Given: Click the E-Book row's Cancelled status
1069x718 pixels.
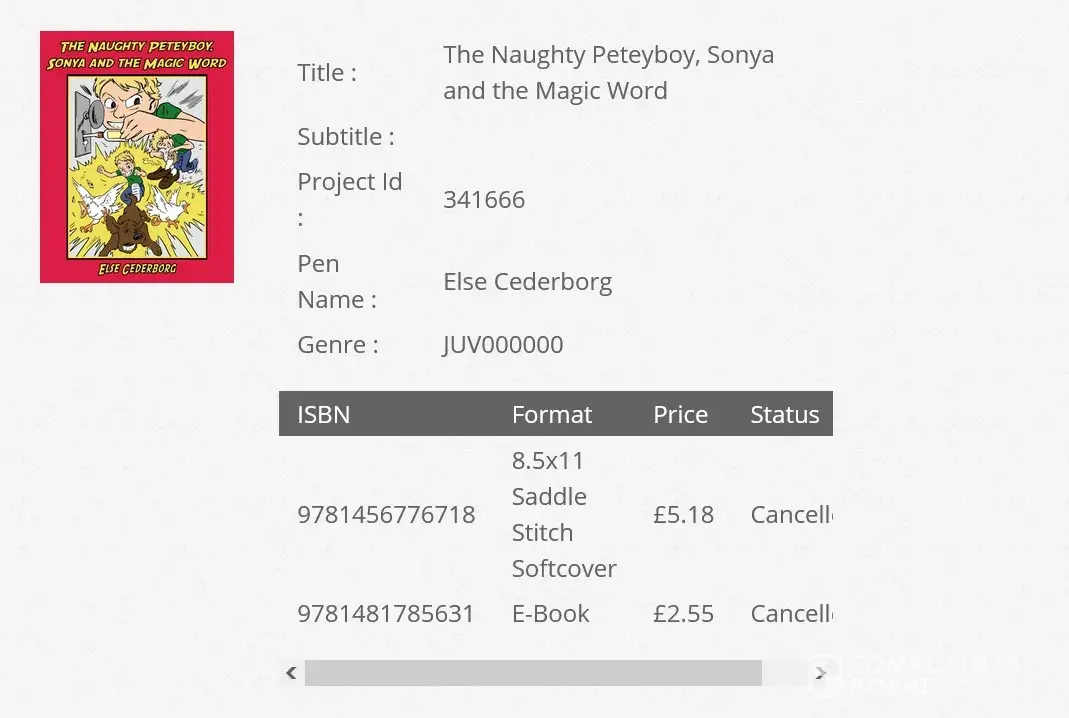Looking at the screenshot, I should pos(791,613).
